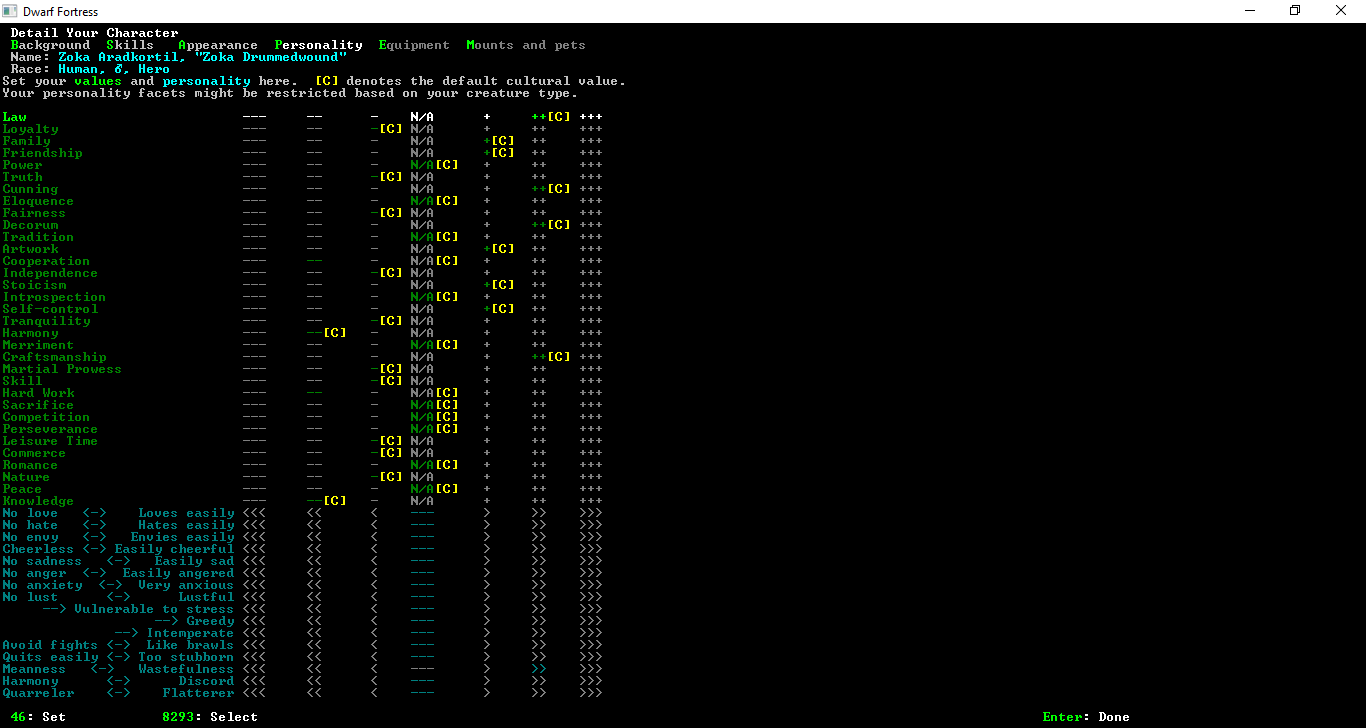Image resolution: width=1366 pixels, height=728 pixels.
Task: Set Greedy facet to >>
Action: click(538, 621)
